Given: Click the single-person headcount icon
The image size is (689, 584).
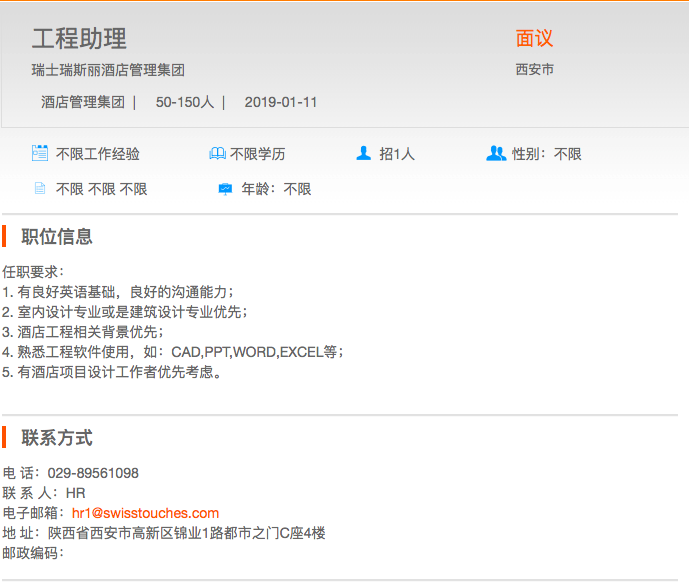Looking at the screenshot, I should coord(364,153).
